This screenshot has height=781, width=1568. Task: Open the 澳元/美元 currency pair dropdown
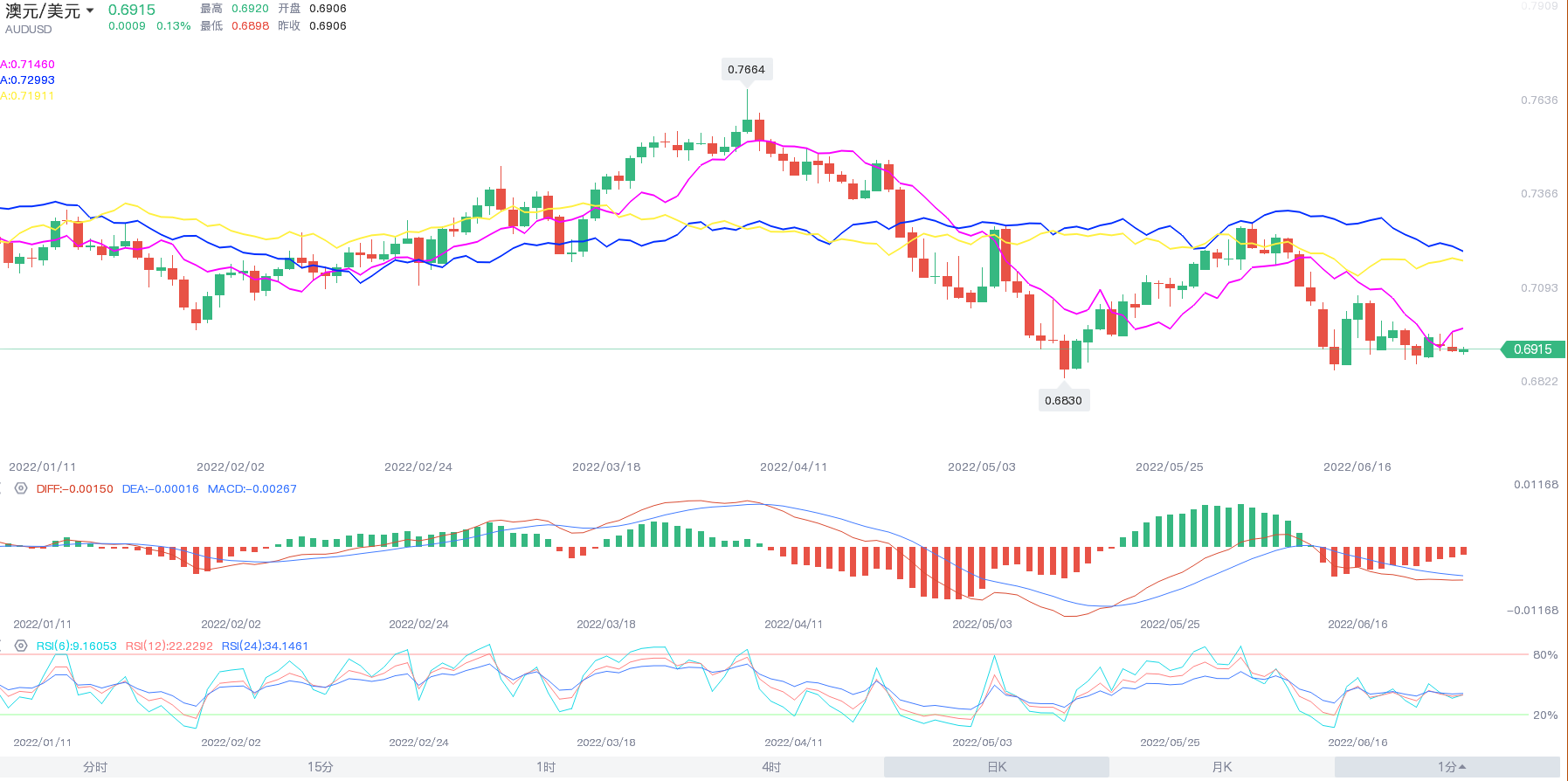(50, 11)
